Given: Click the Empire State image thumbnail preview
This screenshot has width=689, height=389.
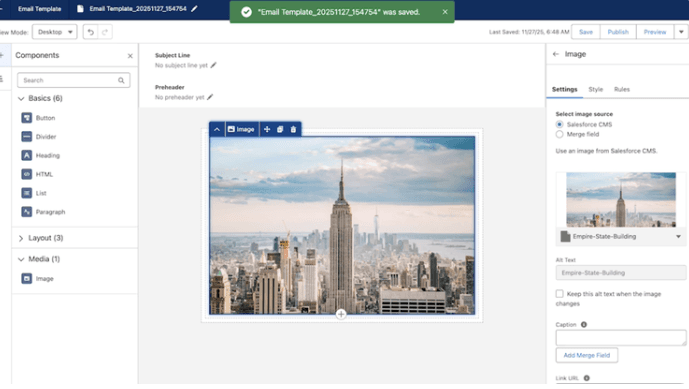Looking at the screenshot, I should (x=621, y=200).
